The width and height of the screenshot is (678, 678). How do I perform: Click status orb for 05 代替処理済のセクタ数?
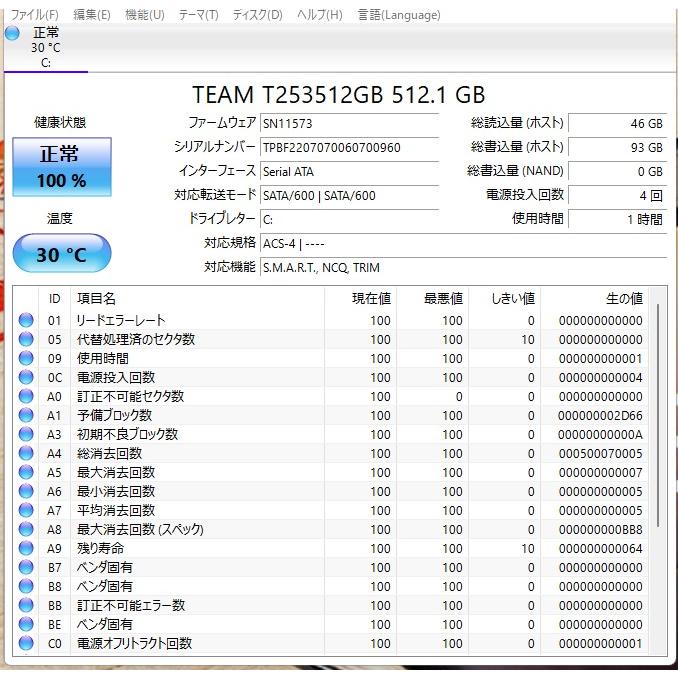click(26, 339)
